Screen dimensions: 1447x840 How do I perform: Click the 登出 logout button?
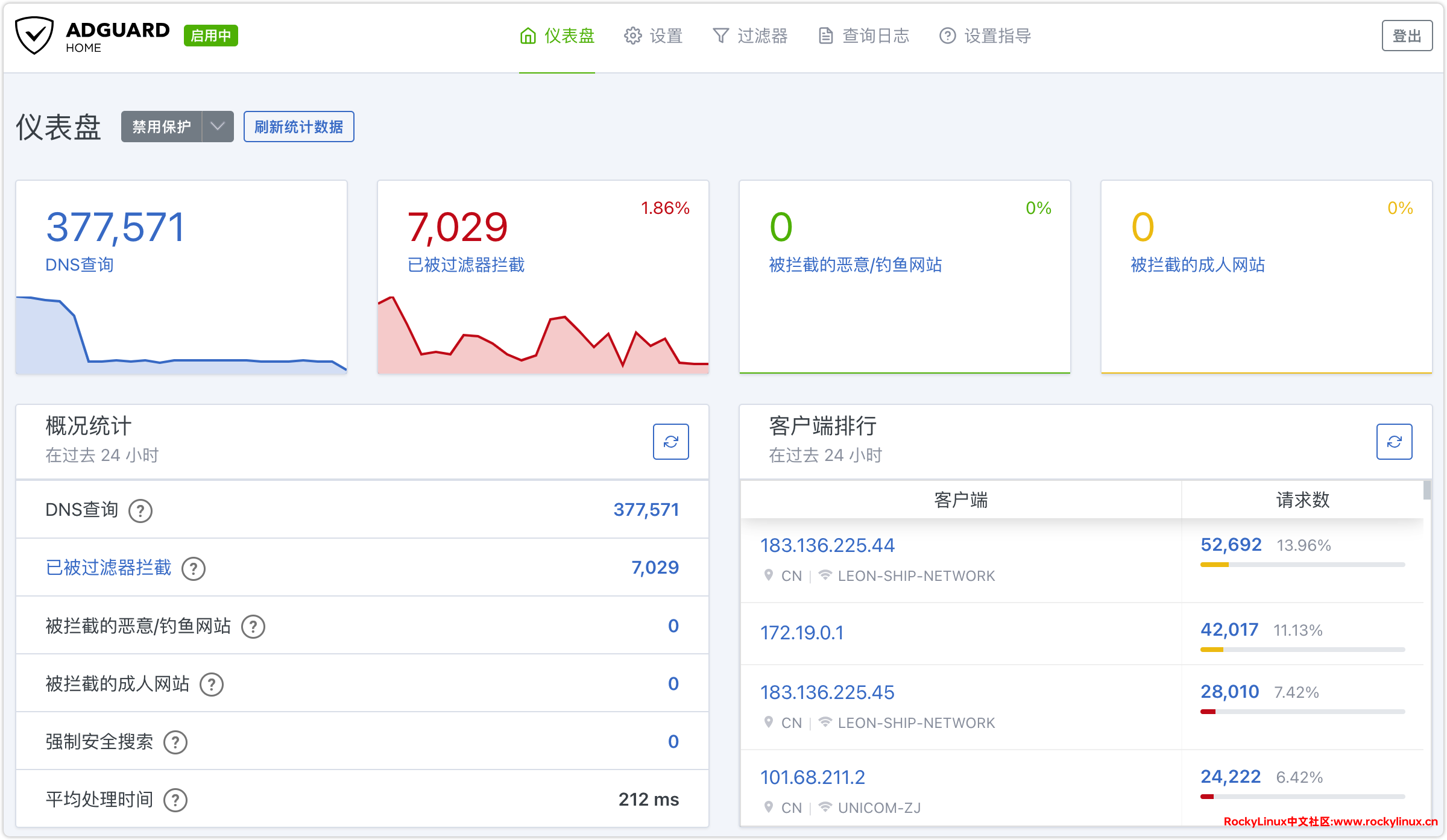click(x=1407, y=36)
